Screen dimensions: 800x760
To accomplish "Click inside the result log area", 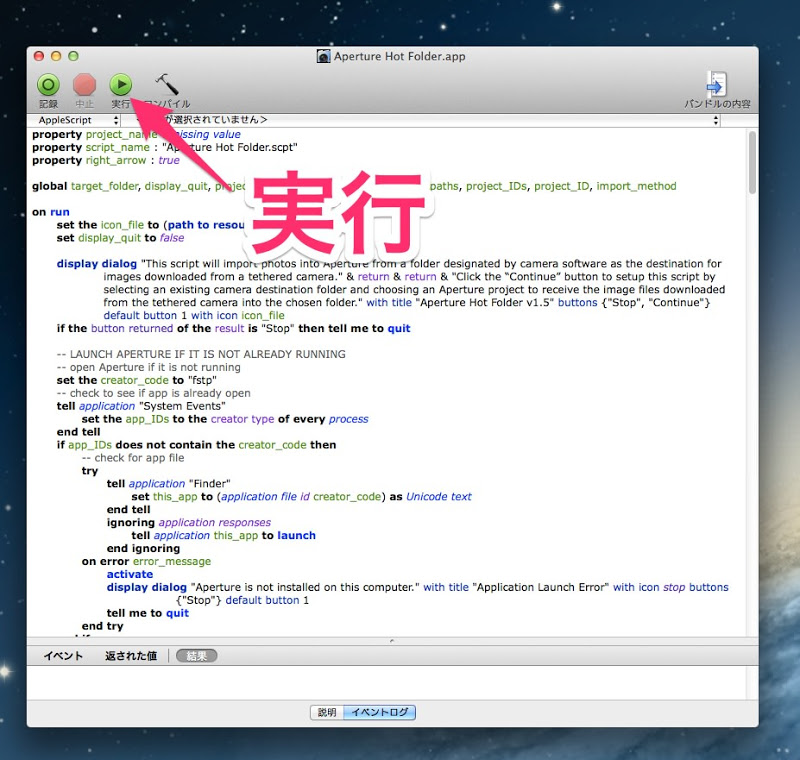I will pyautogui.click(x=386, y=682).
